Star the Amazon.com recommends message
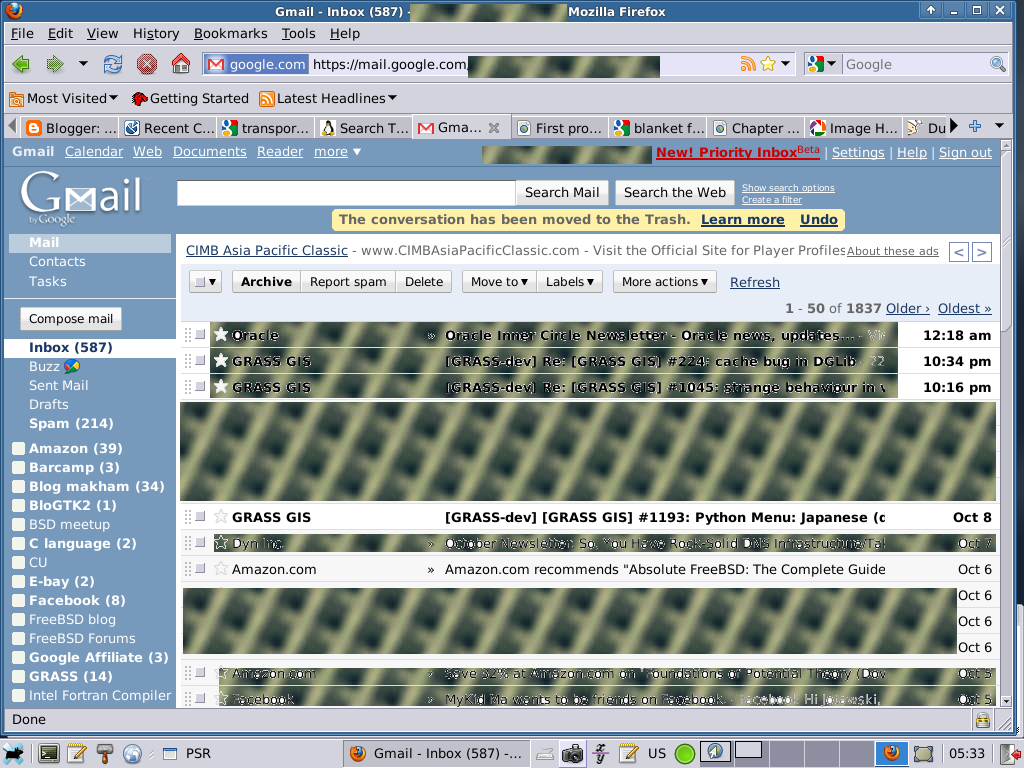1024x768 pixels. coord(221,569)
